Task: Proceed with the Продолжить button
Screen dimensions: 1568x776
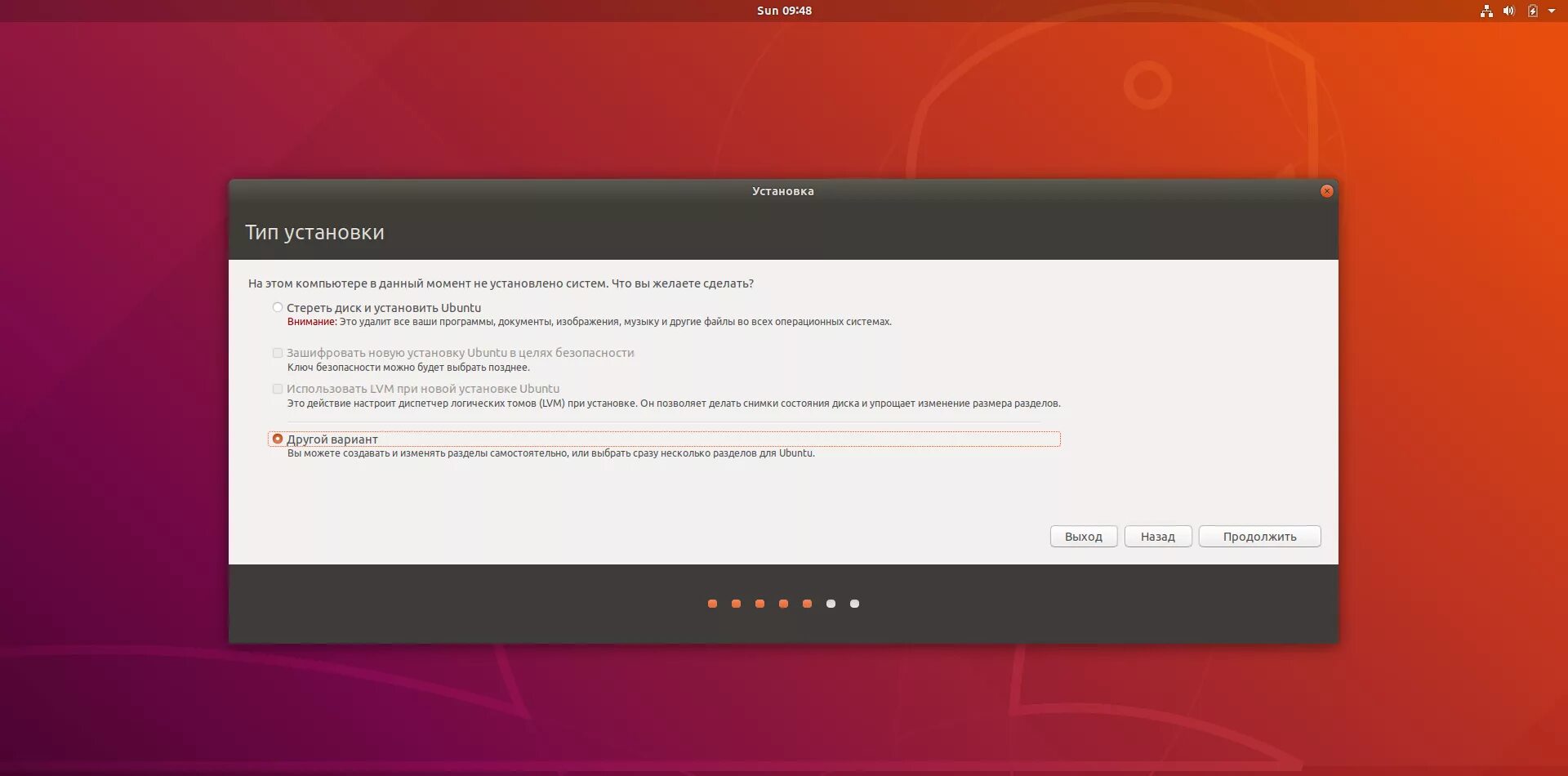Action: (1259, 537)
